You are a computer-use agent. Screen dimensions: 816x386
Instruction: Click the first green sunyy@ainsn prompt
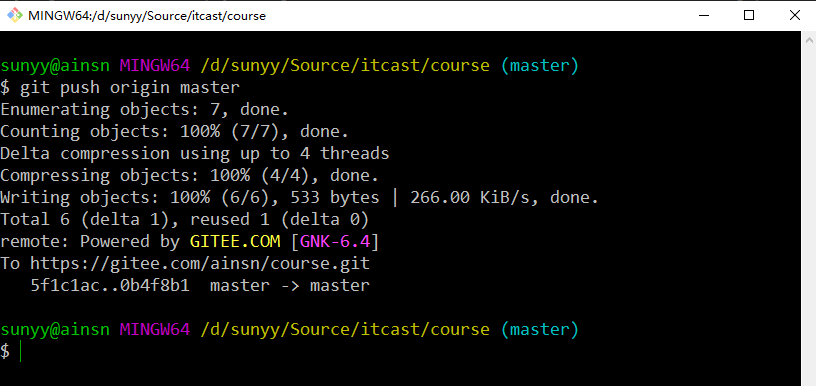pyautogui.click(x=55, y=66)
